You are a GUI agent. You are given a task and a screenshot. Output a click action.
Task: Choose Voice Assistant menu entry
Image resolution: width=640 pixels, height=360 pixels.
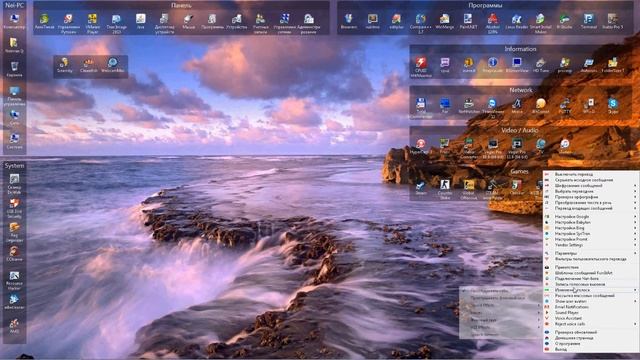tap(591, 318)
